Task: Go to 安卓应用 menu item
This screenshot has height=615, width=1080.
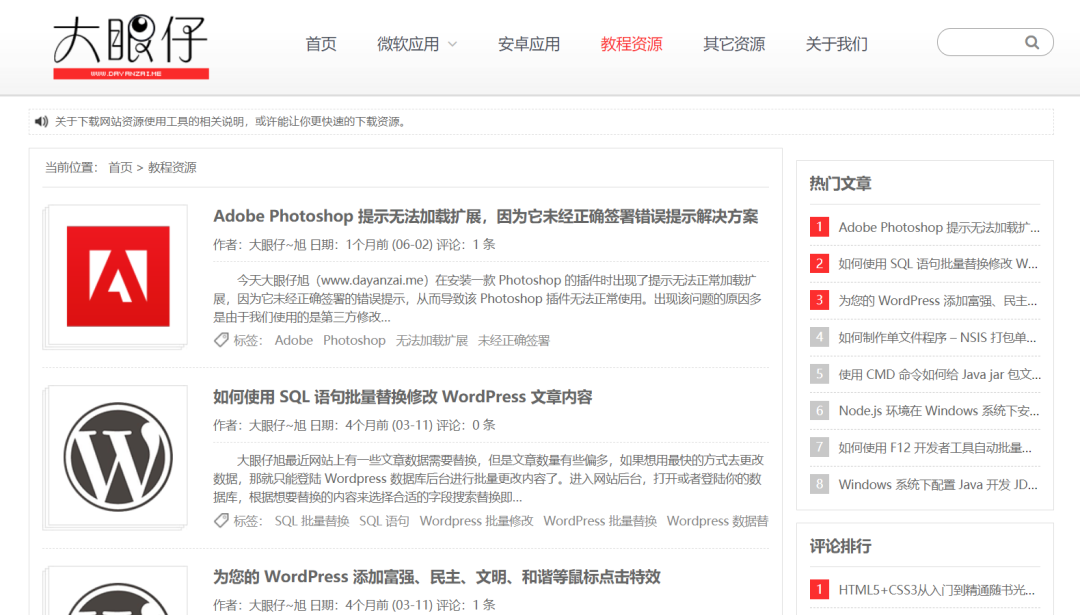Action: 529,44
